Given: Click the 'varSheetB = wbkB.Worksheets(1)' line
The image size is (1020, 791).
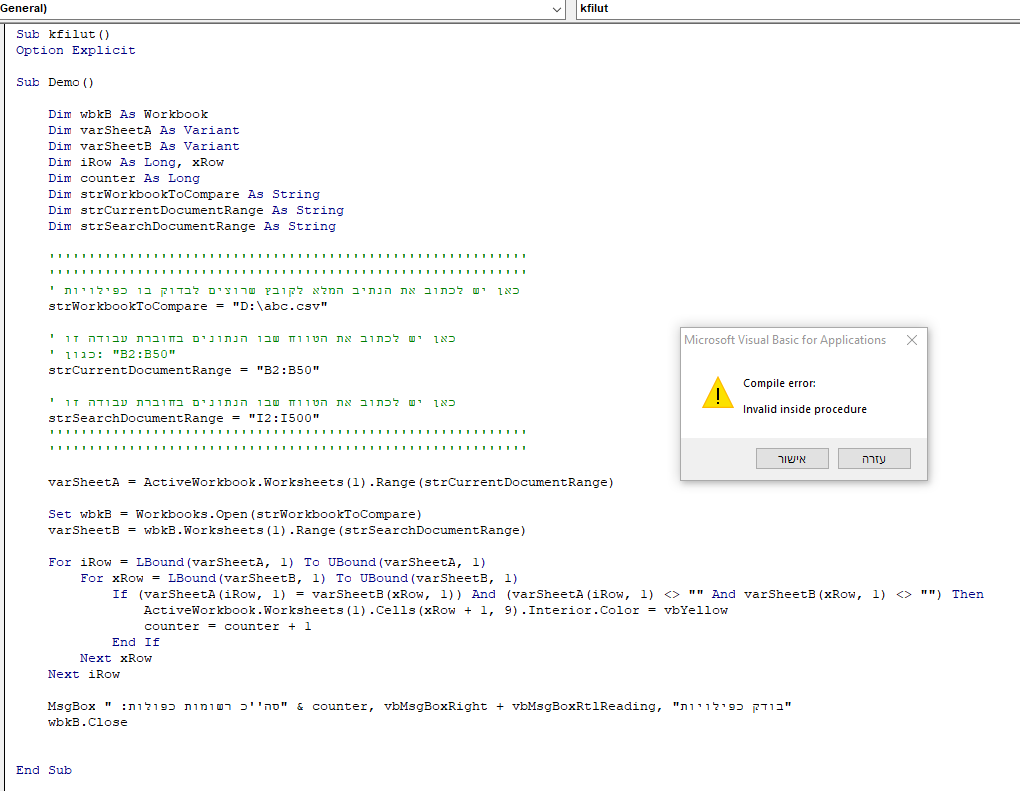Looking at the screenshot, I should 287,531.
